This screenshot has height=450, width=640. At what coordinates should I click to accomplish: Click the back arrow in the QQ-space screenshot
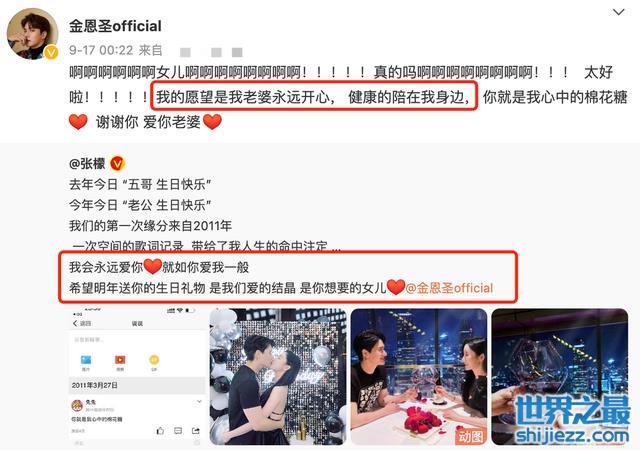75,323
